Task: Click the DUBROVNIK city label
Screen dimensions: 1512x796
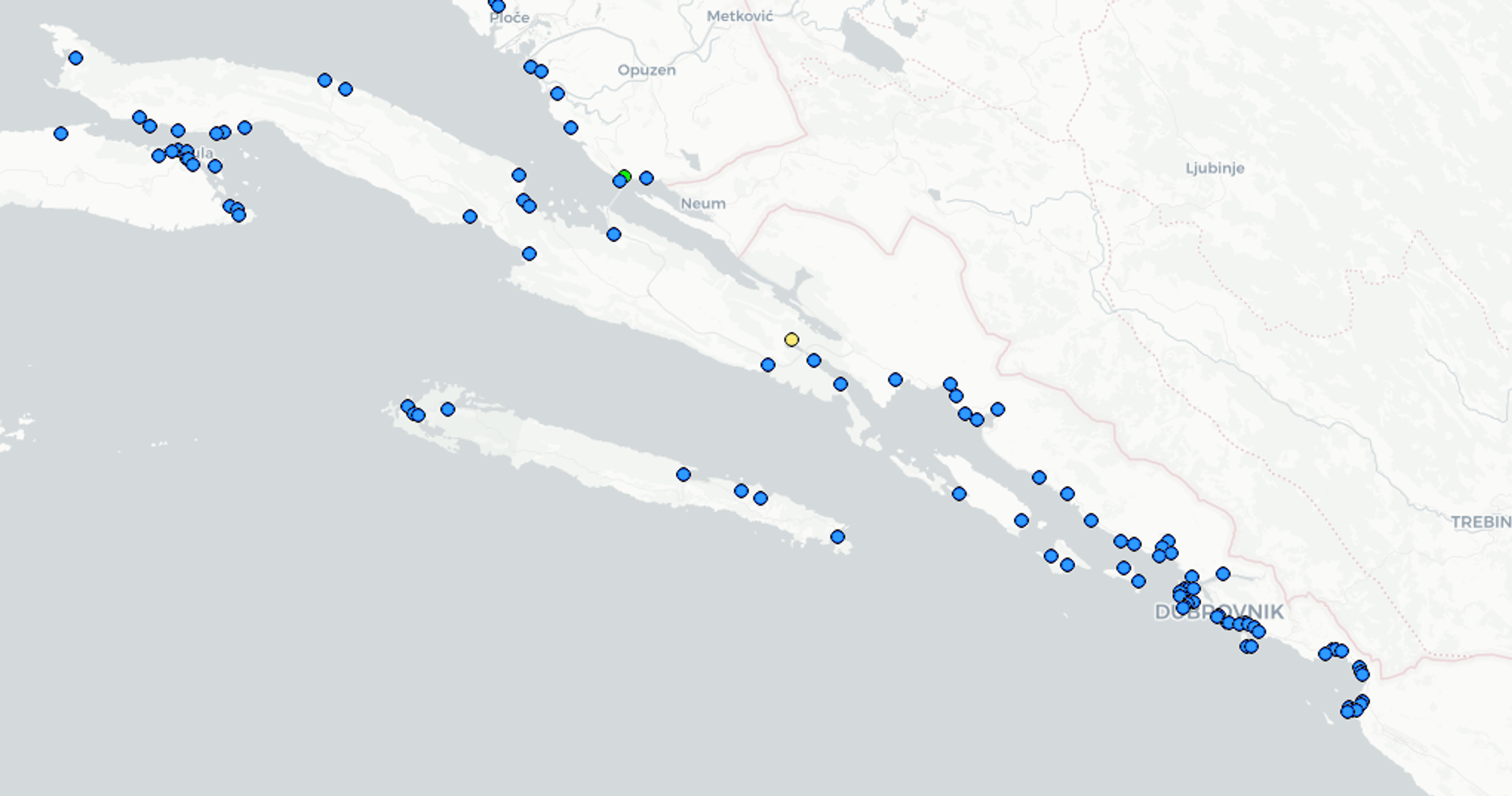Action: click(1219, 612)
